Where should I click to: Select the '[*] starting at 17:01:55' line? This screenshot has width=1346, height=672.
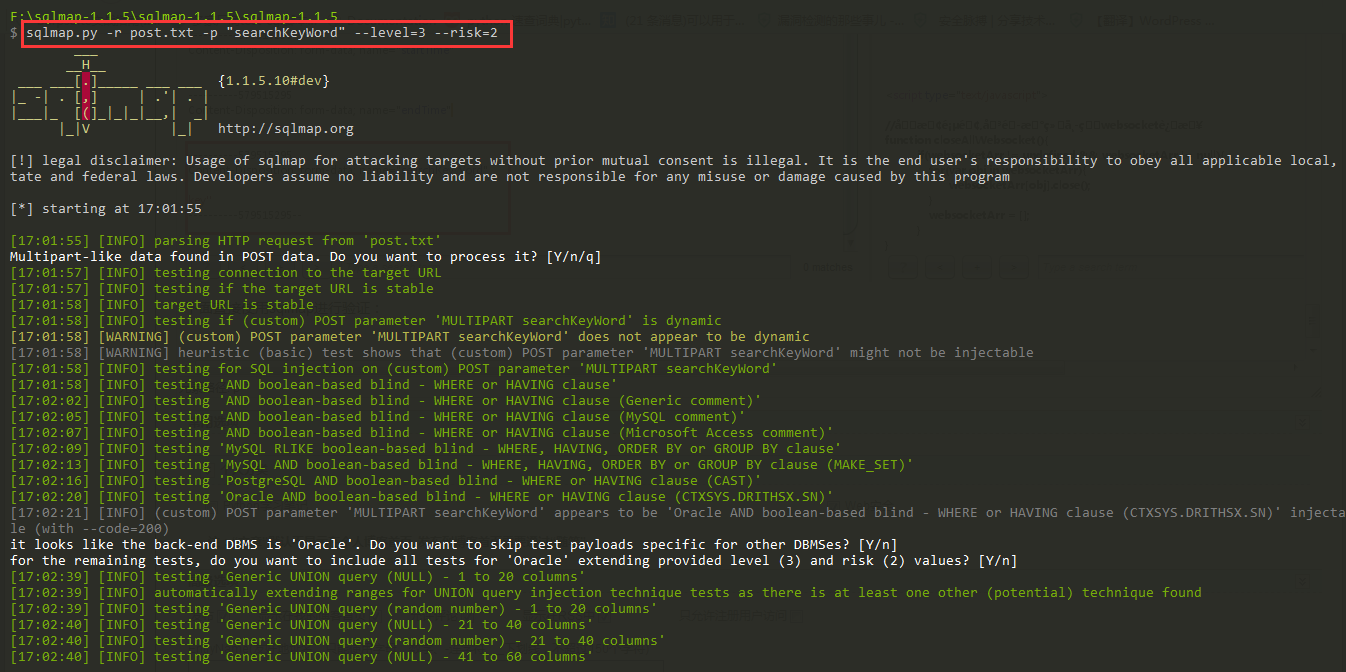[x=106, y=209]
